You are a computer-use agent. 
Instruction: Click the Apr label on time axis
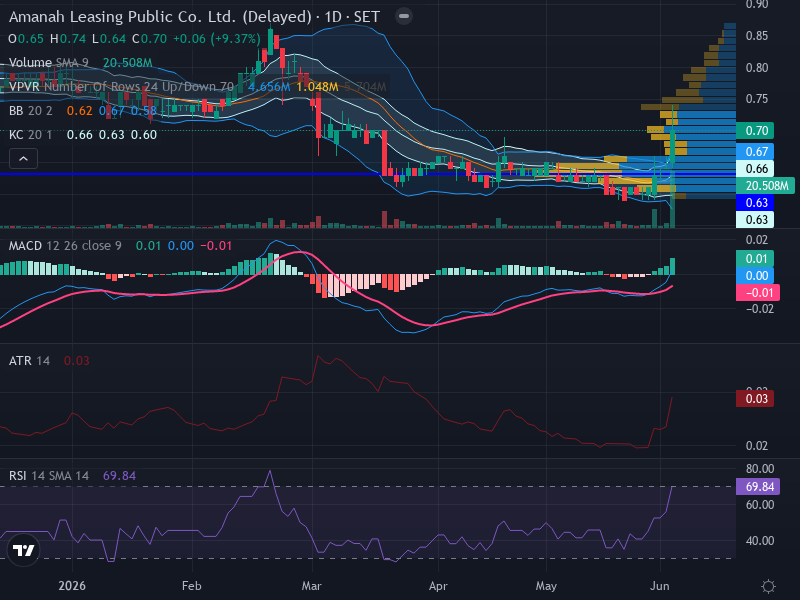[438, 586]
